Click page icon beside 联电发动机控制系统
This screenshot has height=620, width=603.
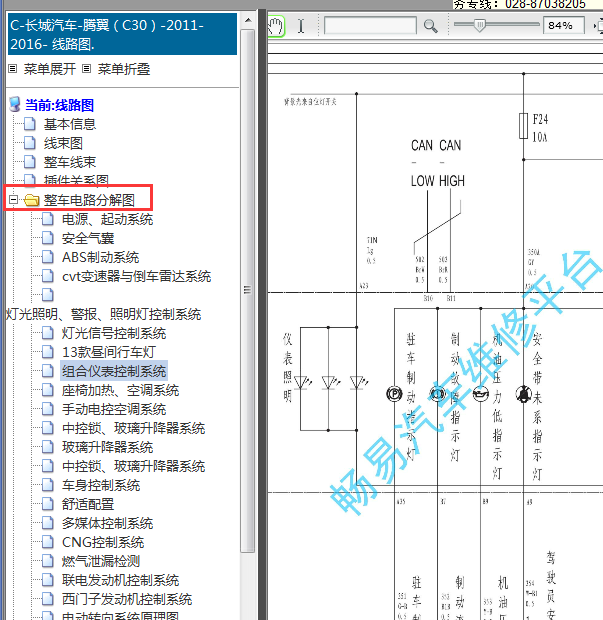48,580
